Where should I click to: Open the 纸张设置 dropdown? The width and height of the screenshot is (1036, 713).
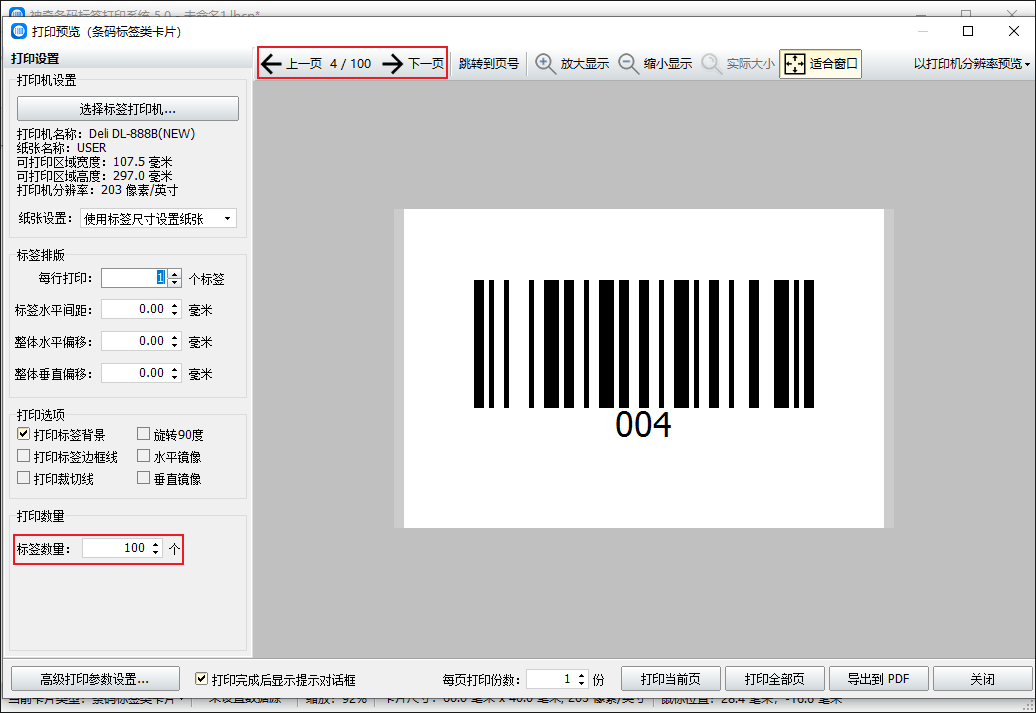159,219
